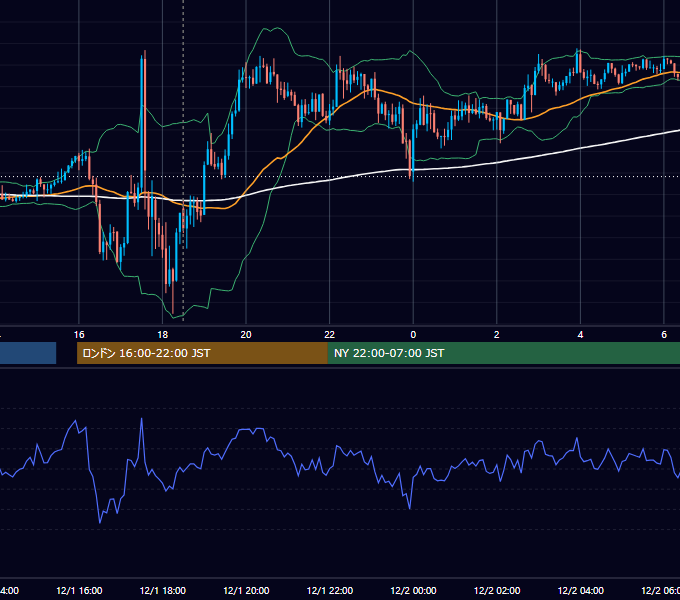Click the 18 hour label on the upper time axis

tap(163, 335)
